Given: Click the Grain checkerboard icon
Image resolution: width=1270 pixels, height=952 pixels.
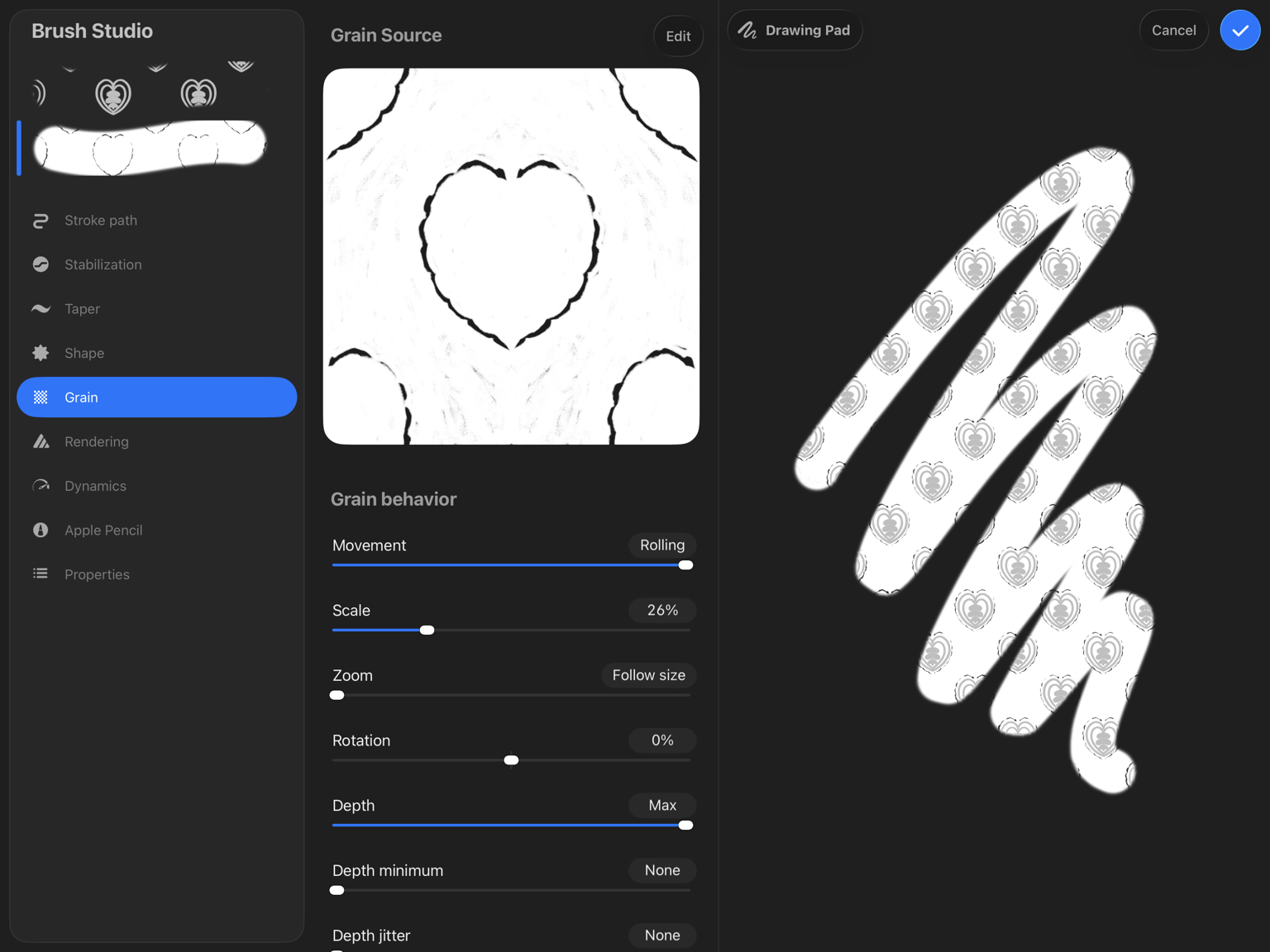Looking at the screenshot, I should 41,397.
